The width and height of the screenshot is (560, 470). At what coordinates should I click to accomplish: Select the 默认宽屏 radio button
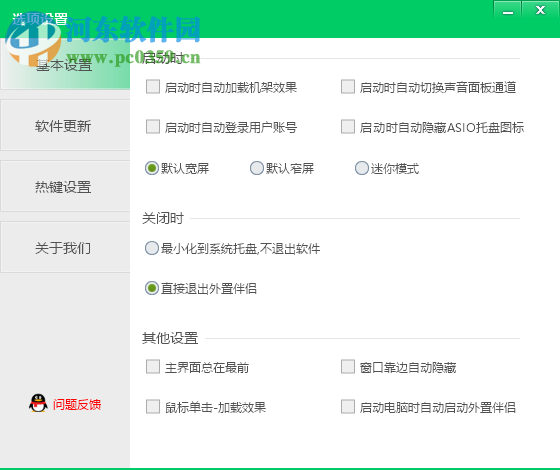[x=152, y=168]
